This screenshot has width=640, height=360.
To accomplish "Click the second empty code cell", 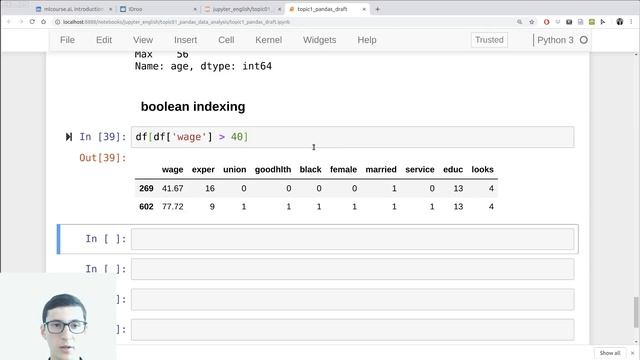I will [353, 269].
